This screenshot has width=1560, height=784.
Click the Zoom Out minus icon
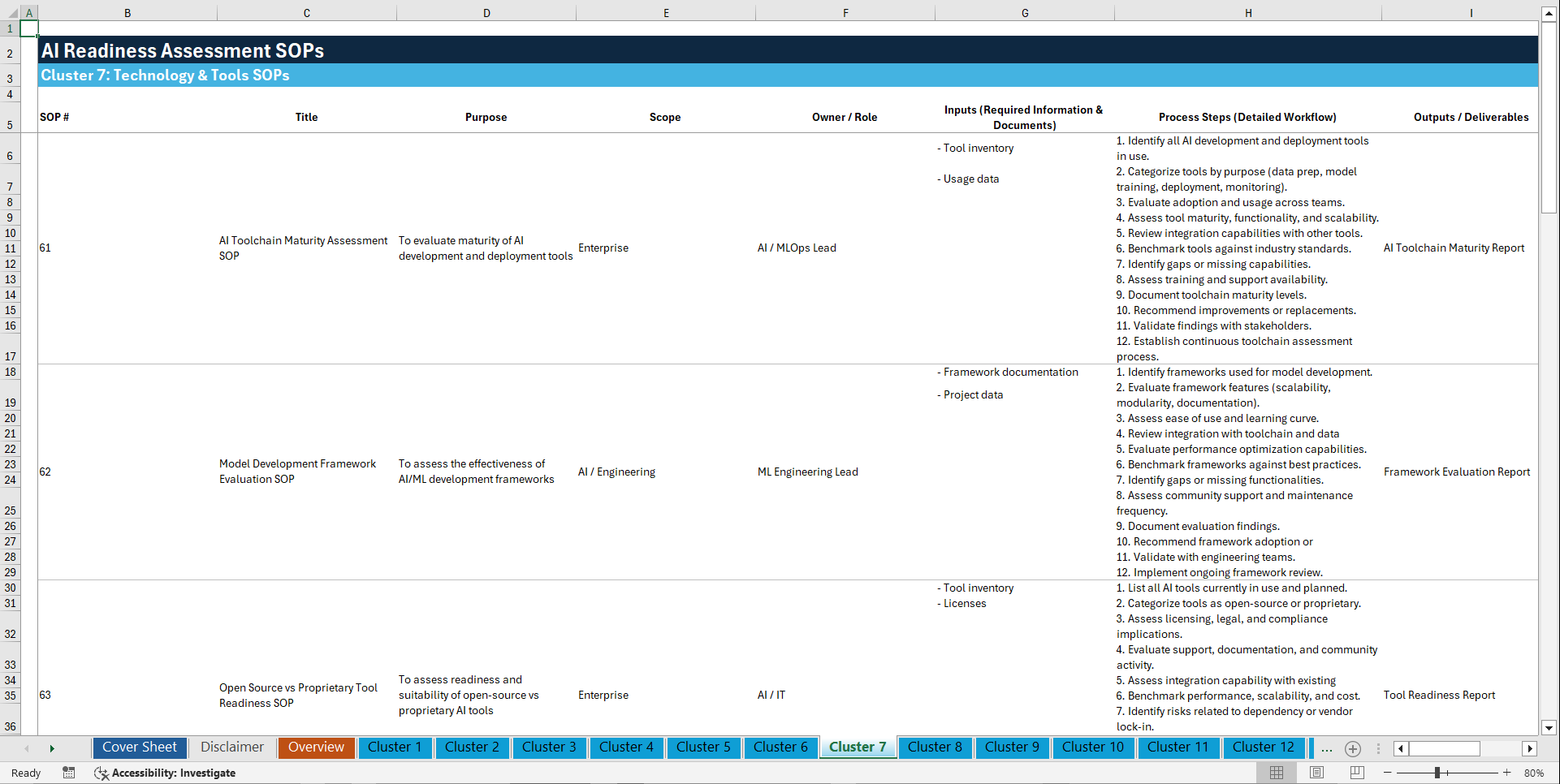[1389, 773]
